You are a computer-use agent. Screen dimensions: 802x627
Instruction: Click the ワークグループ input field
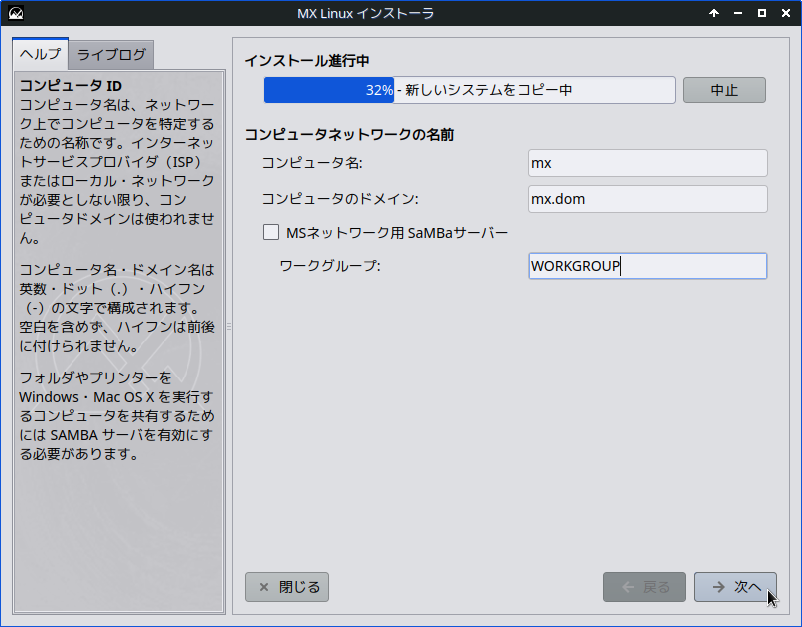point(648,266)
